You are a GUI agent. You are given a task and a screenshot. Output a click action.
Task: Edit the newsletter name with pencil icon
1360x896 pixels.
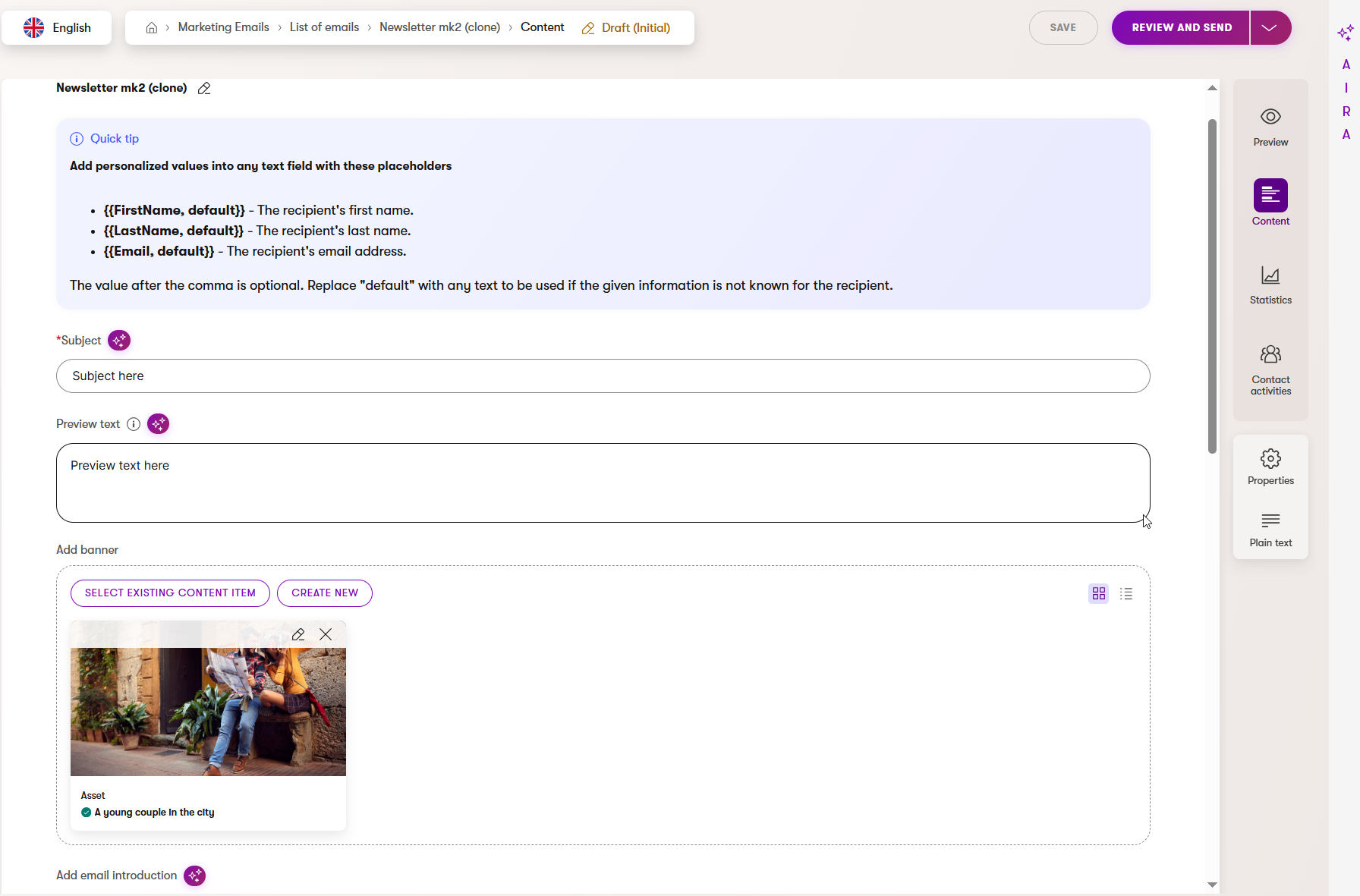[x=204, y=89]
